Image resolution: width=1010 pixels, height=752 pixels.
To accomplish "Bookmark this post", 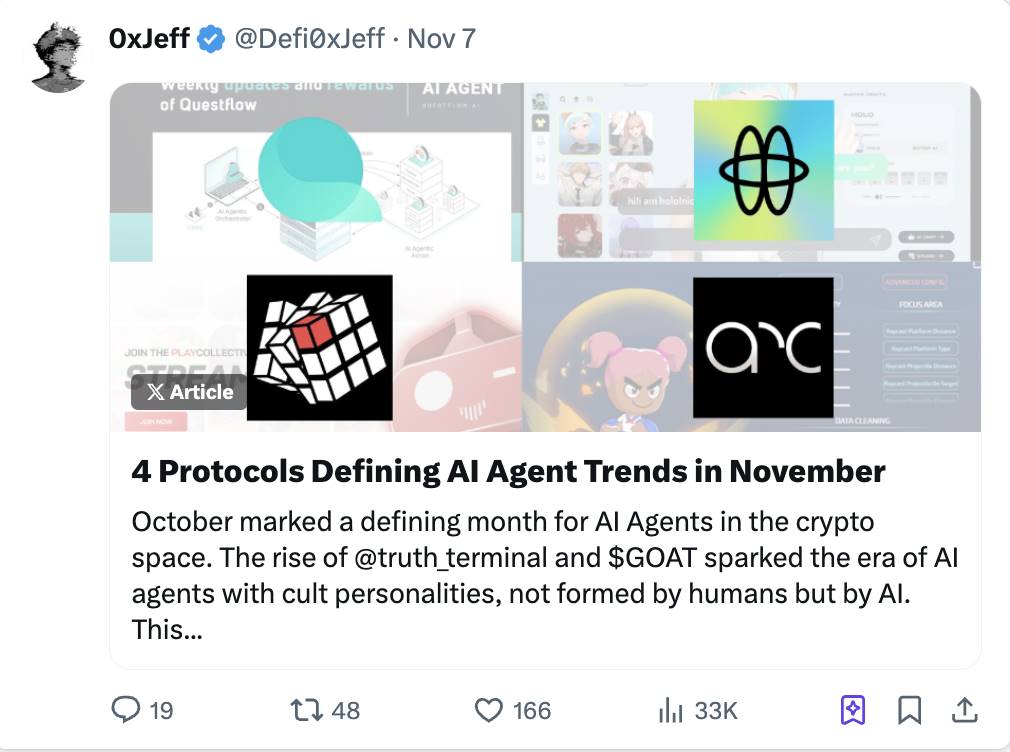I will [909, 710].
